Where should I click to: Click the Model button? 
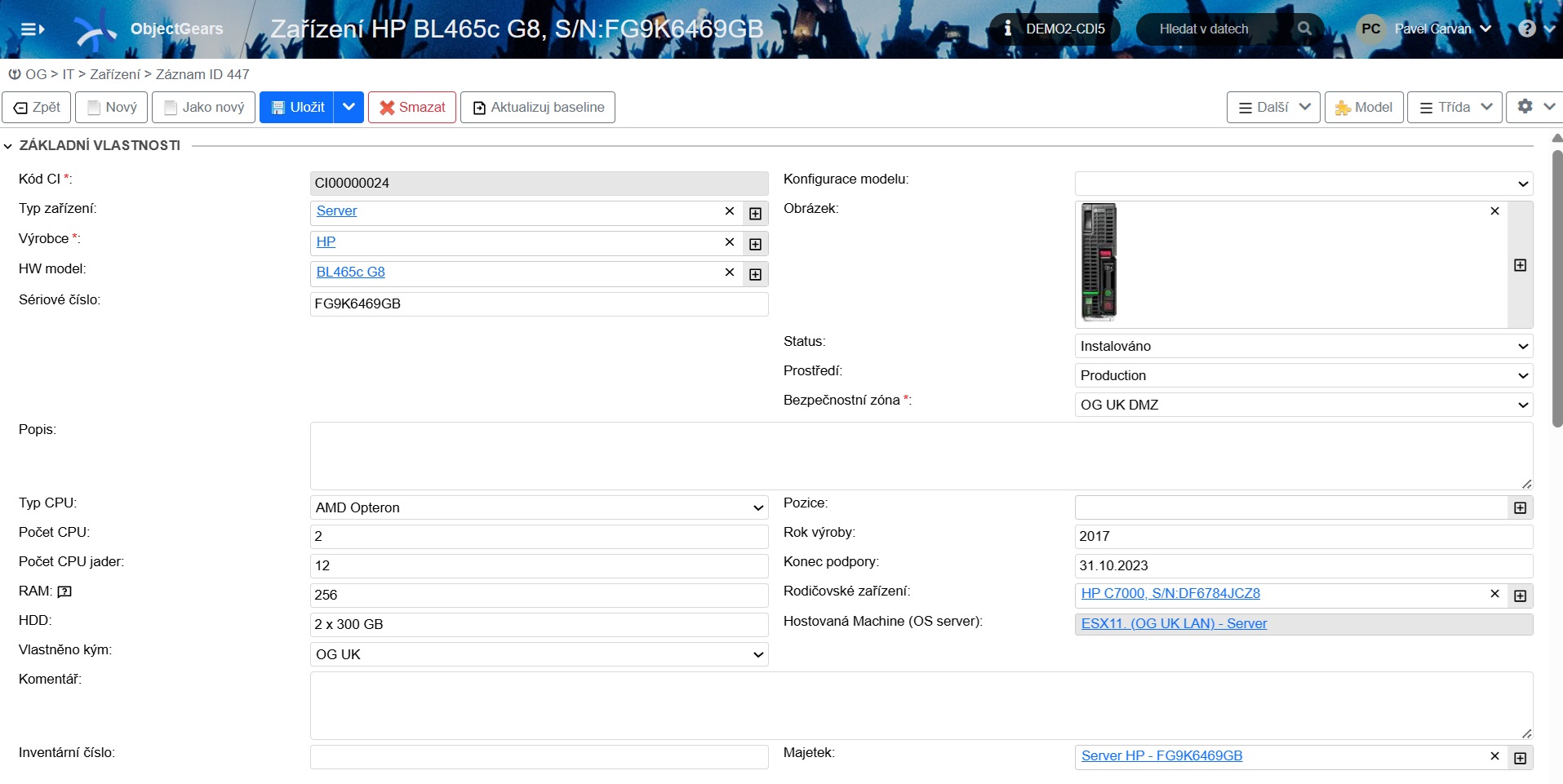pos(1364,107)
